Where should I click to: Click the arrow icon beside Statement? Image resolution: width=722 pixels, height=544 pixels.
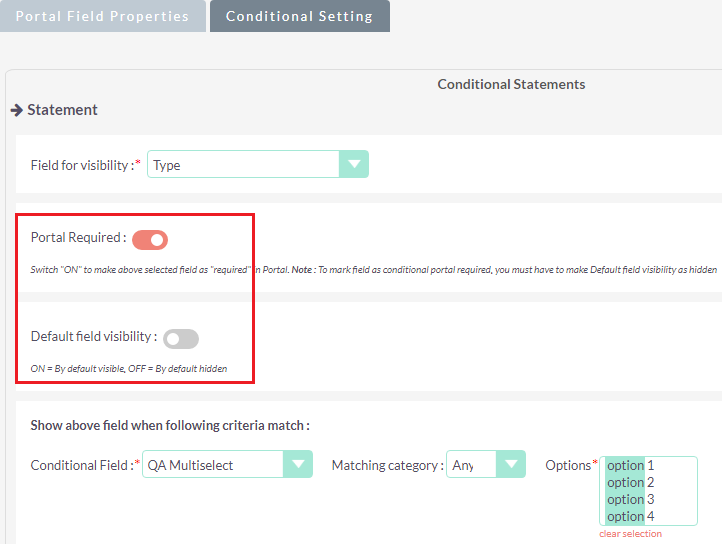pyautogui.click(x=17, y=110)
